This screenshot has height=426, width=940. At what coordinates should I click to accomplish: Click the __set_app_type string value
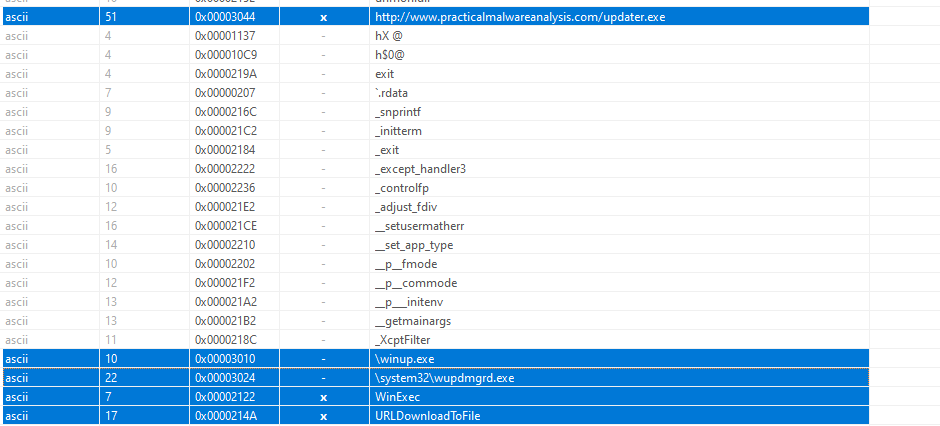(x=413, y=245)
